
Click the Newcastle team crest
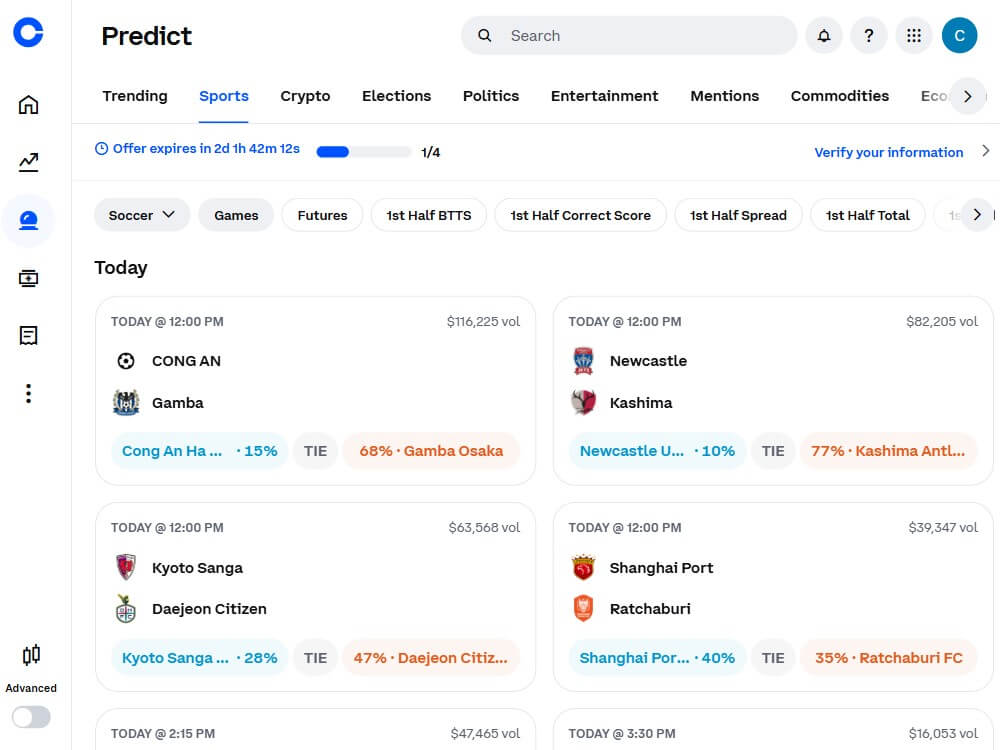(583, 361)
